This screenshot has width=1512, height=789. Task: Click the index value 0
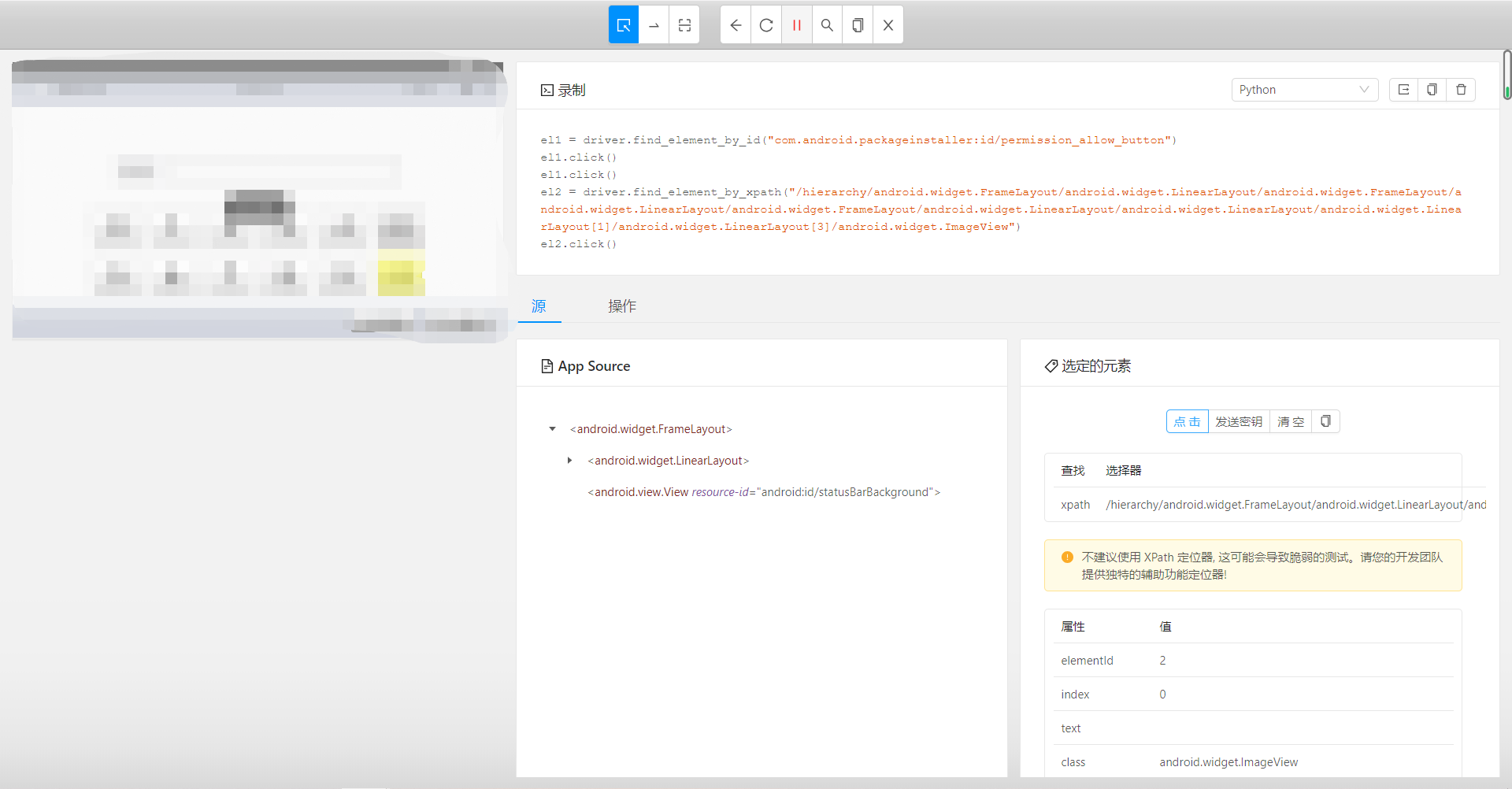click(x=1162, y=695)
